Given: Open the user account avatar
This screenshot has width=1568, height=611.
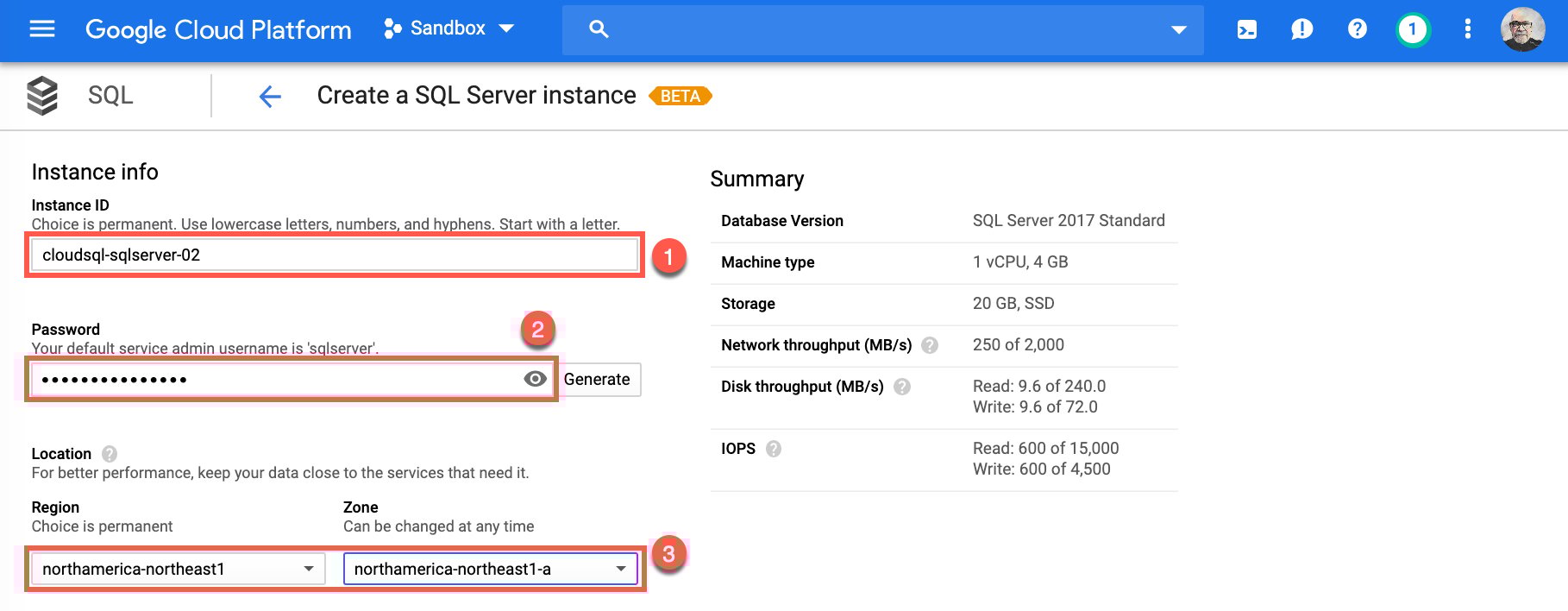Looking at the screenshot, I should tap(1522, 29).
